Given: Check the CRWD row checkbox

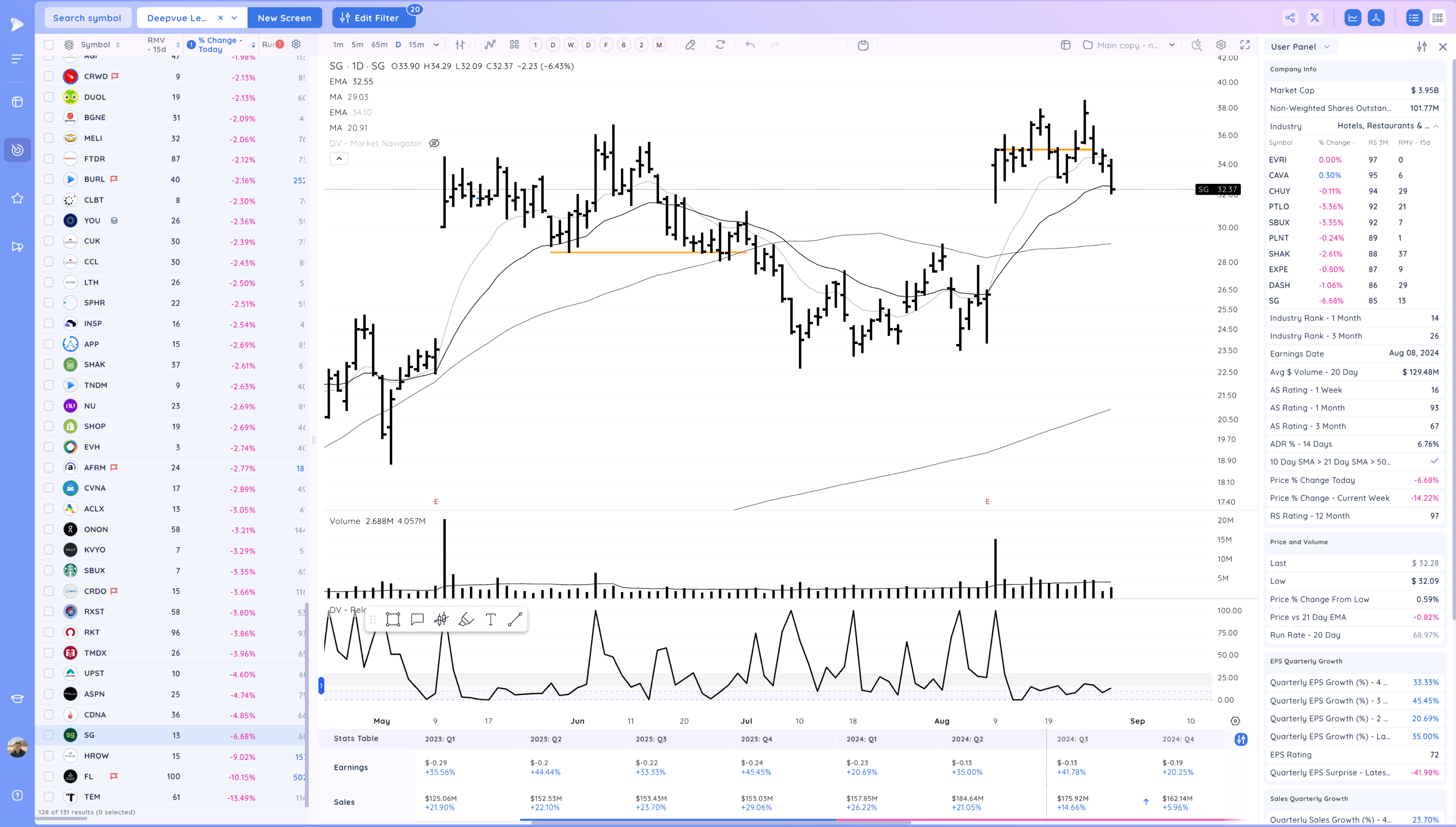Looking at the screenshot, I should (x=49, y=76).
